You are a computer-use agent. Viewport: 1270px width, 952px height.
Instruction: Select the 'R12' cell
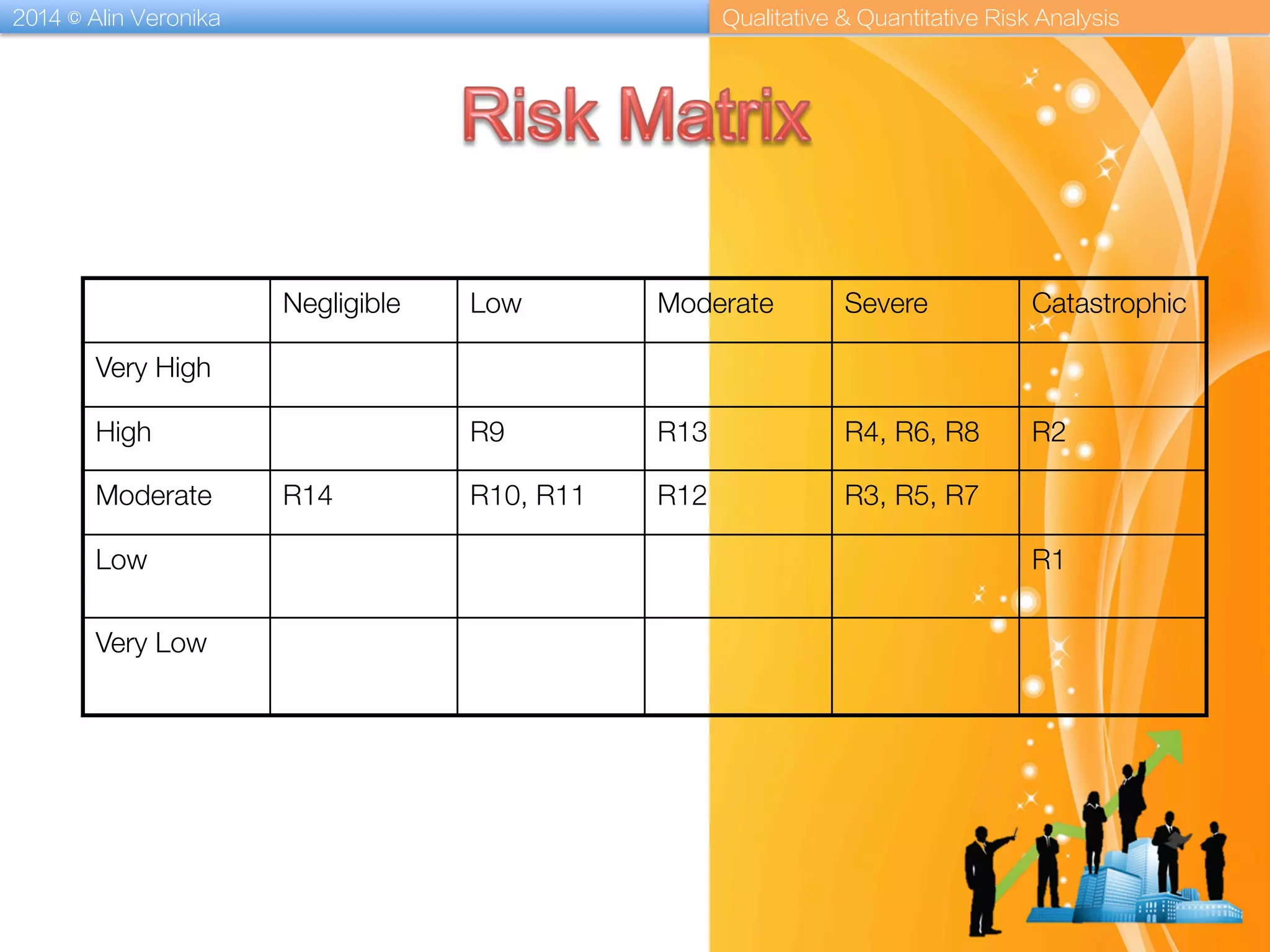[x=738, y=502]
